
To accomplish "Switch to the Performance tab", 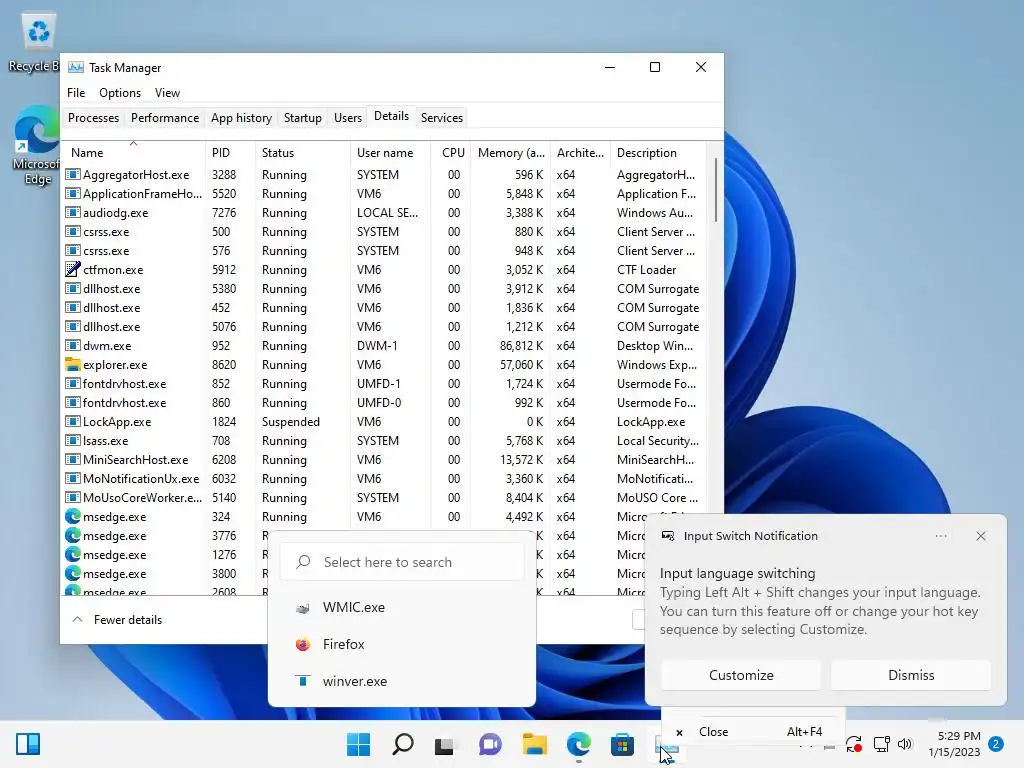I will tap(165, 118).
